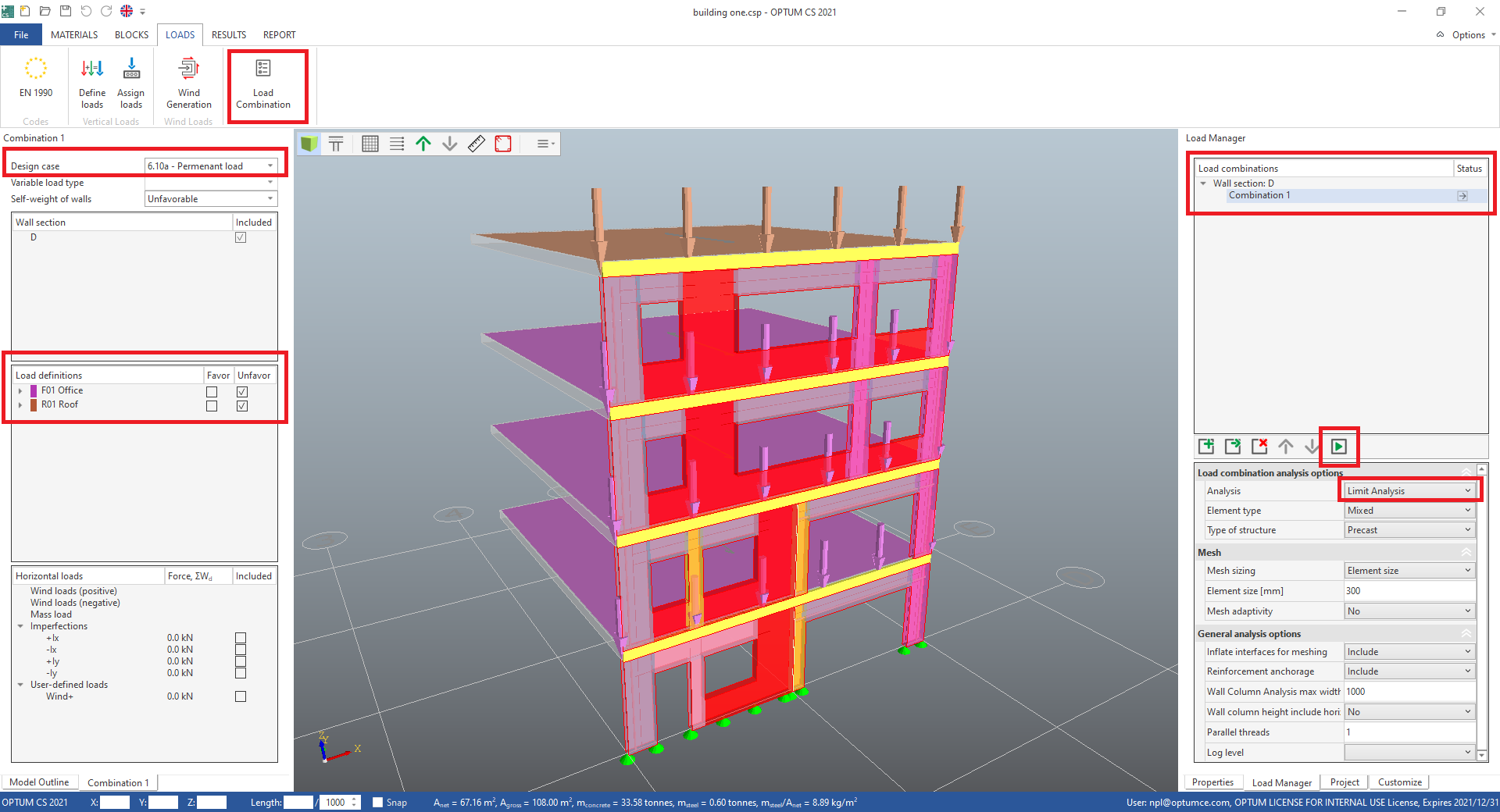This screenshot has width=1500, height=812.
Task: Open the Options menu
Action: [1467, 35]
